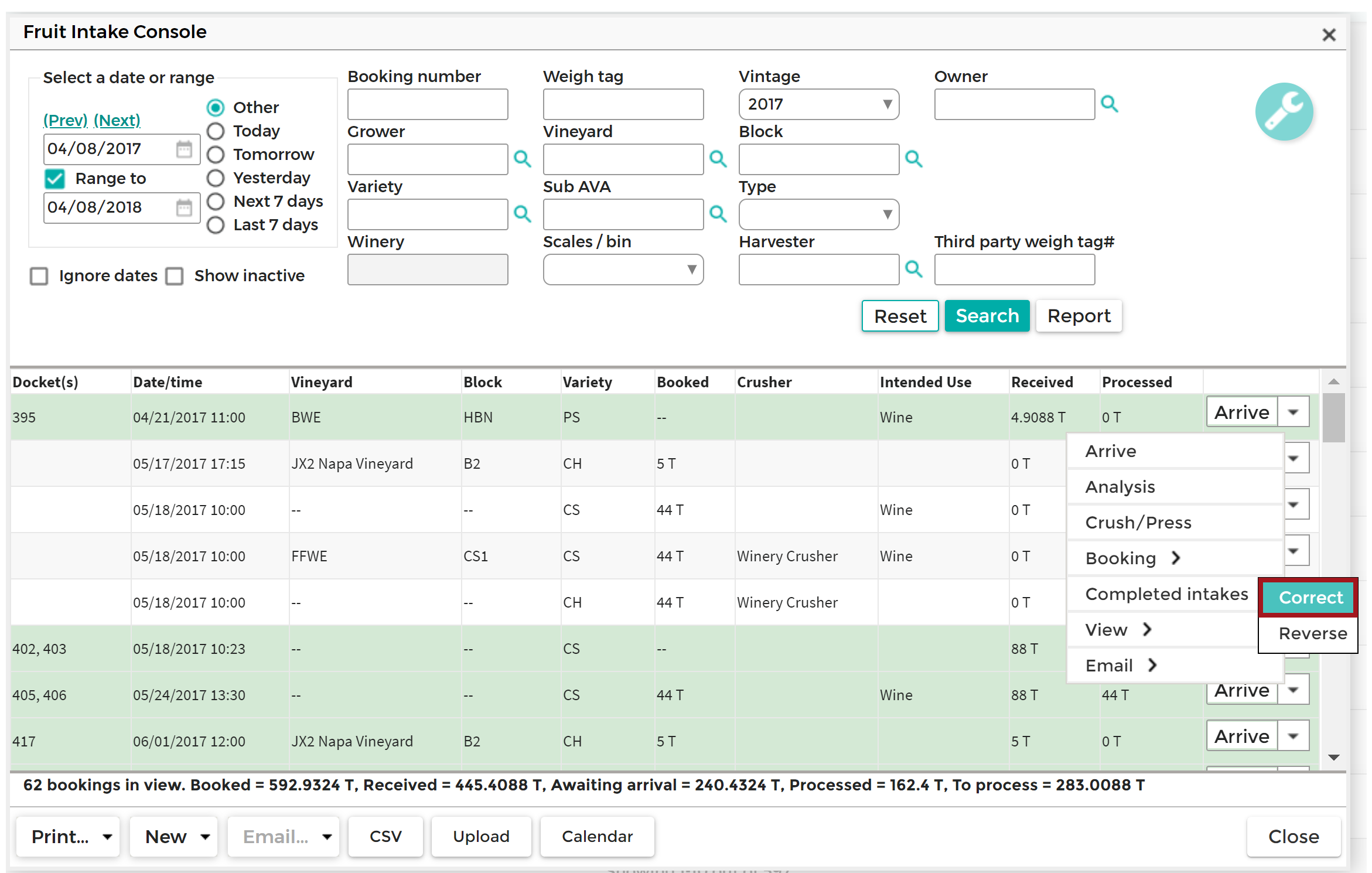Screen dimensions: 1372x873
Task: Focus the Weigh tag input field
Action: click(x=623, y=104)
